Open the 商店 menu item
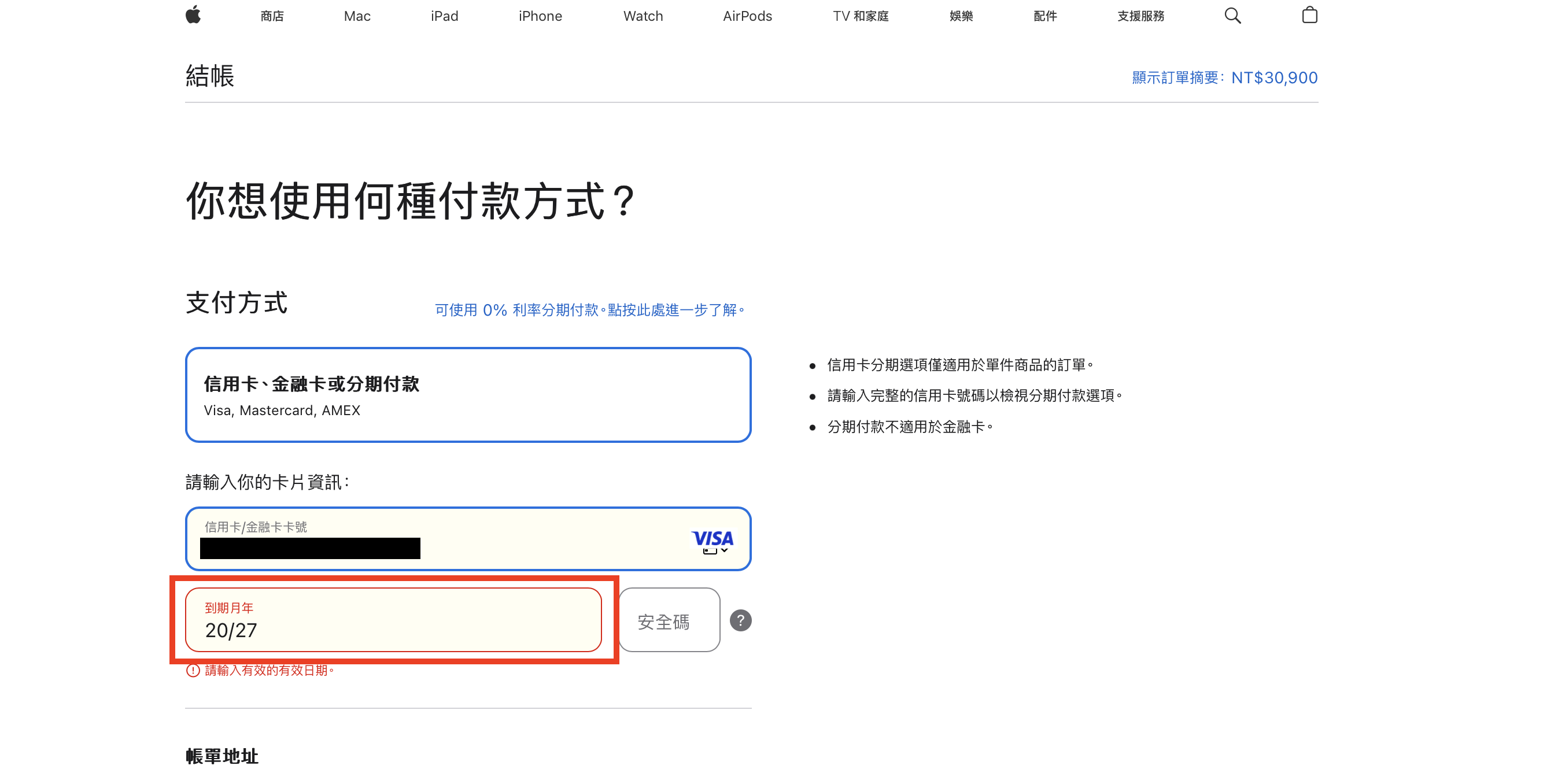The height and width of the screenshot is (784, 1543). (x=272, y=16)
